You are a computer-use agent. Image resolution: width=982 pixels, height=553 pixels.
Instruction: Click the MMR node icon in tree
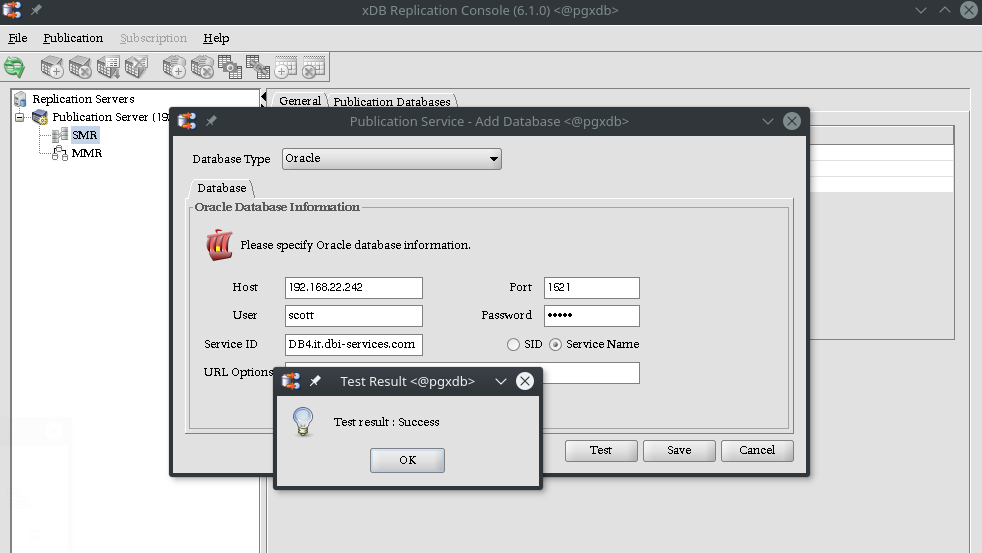point(60,153)
